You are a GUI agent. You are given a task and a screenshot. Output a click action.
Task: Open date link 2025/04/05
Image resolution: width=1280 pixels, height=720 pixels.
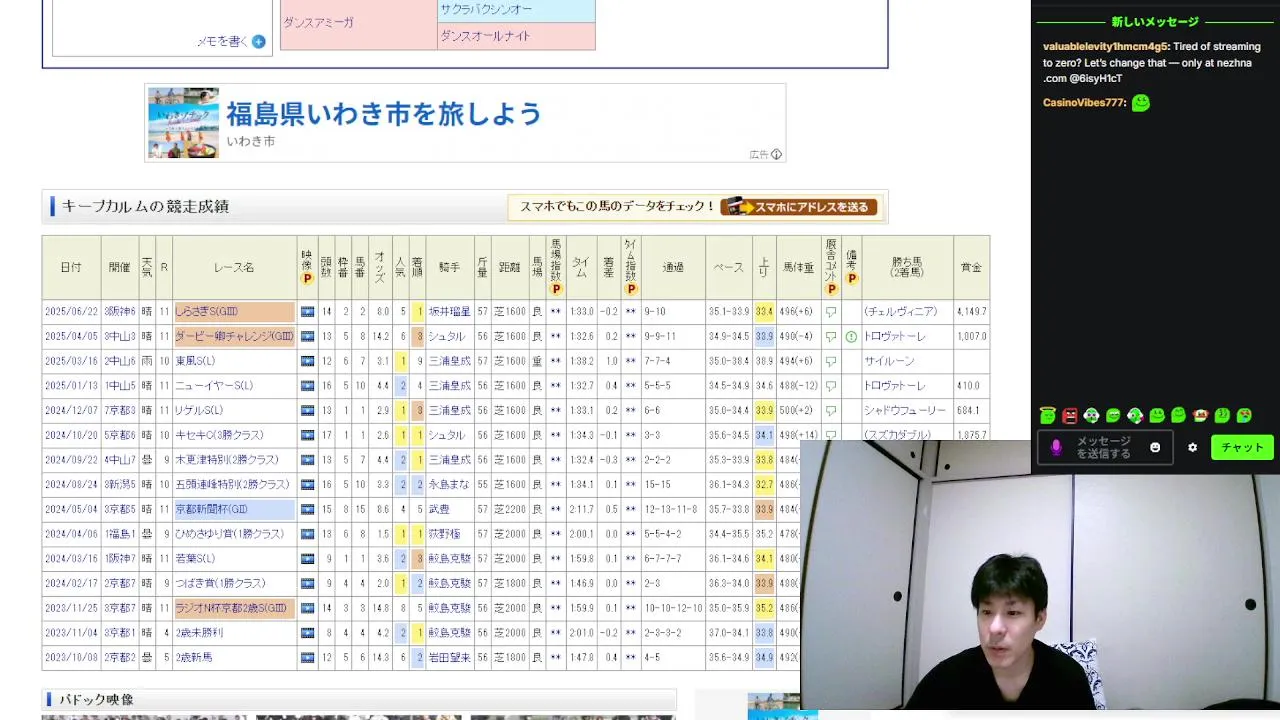71,337
